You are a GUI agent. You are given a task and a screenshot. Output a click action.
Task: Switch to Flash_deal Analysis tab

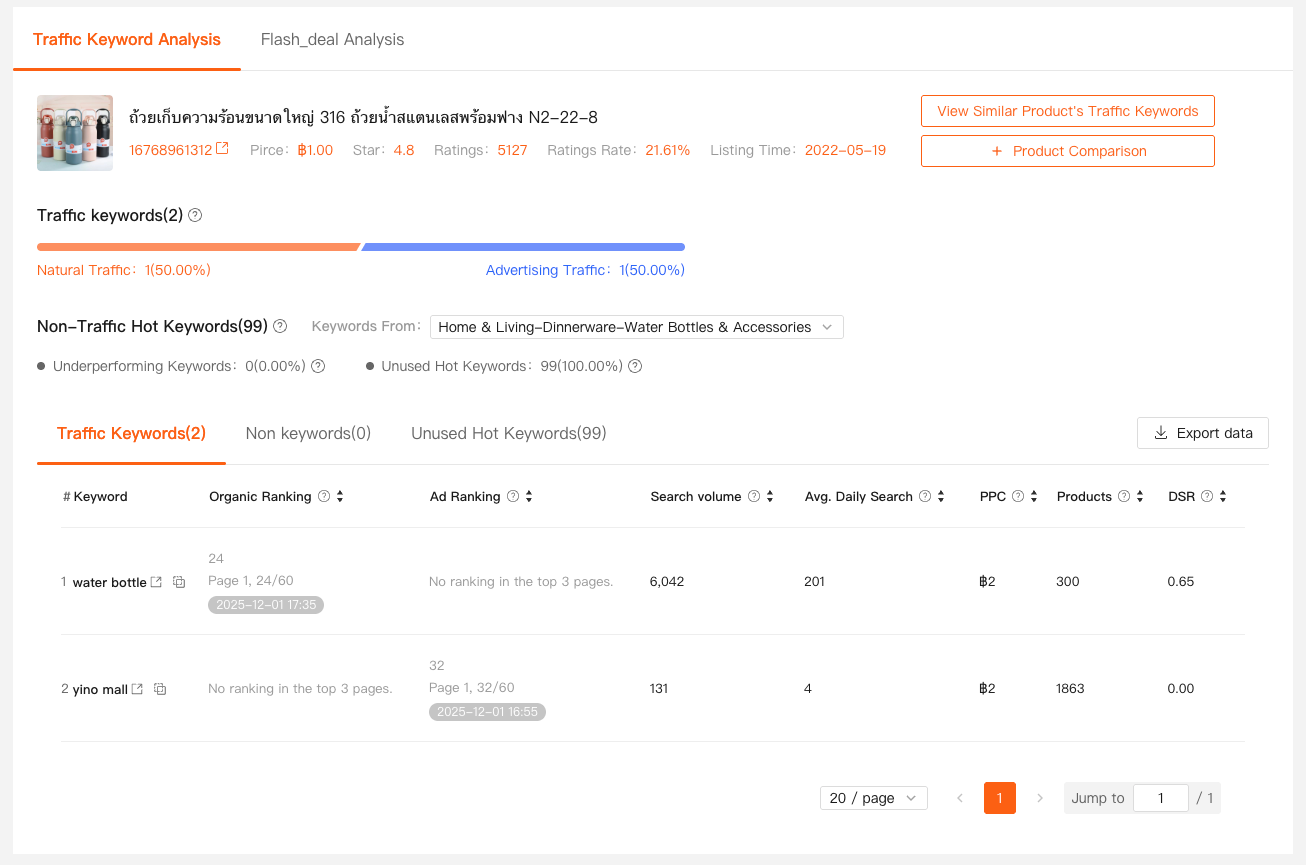coord(332,40)
